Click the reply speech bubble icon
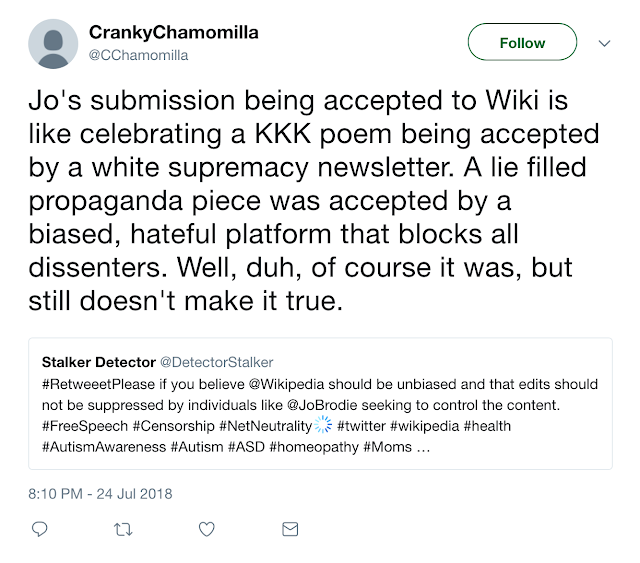This screenshot has height=563, width=640. [40, 527]
